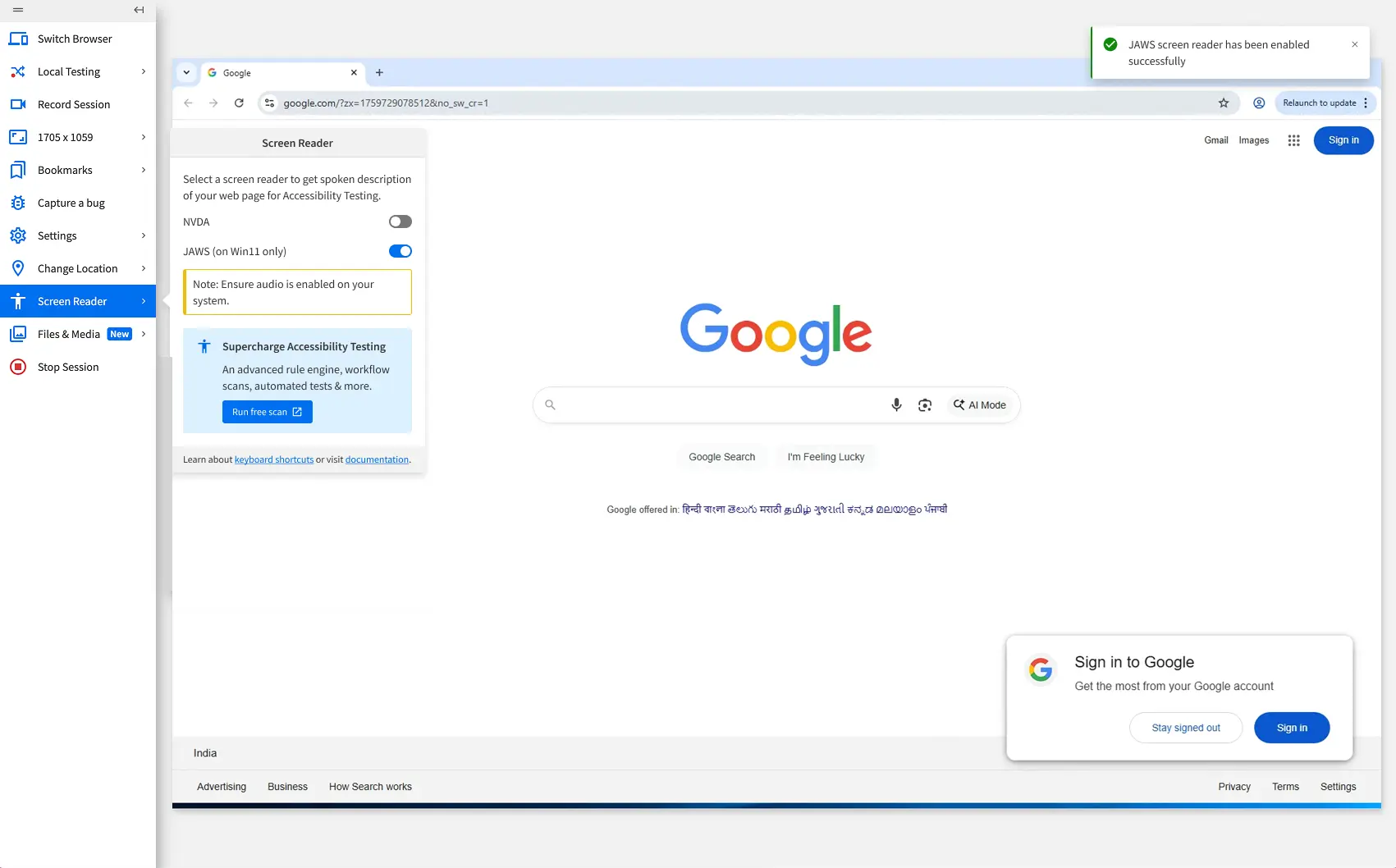
Task: Open the Local Testing tool
Action: click(x=68, y=71)
